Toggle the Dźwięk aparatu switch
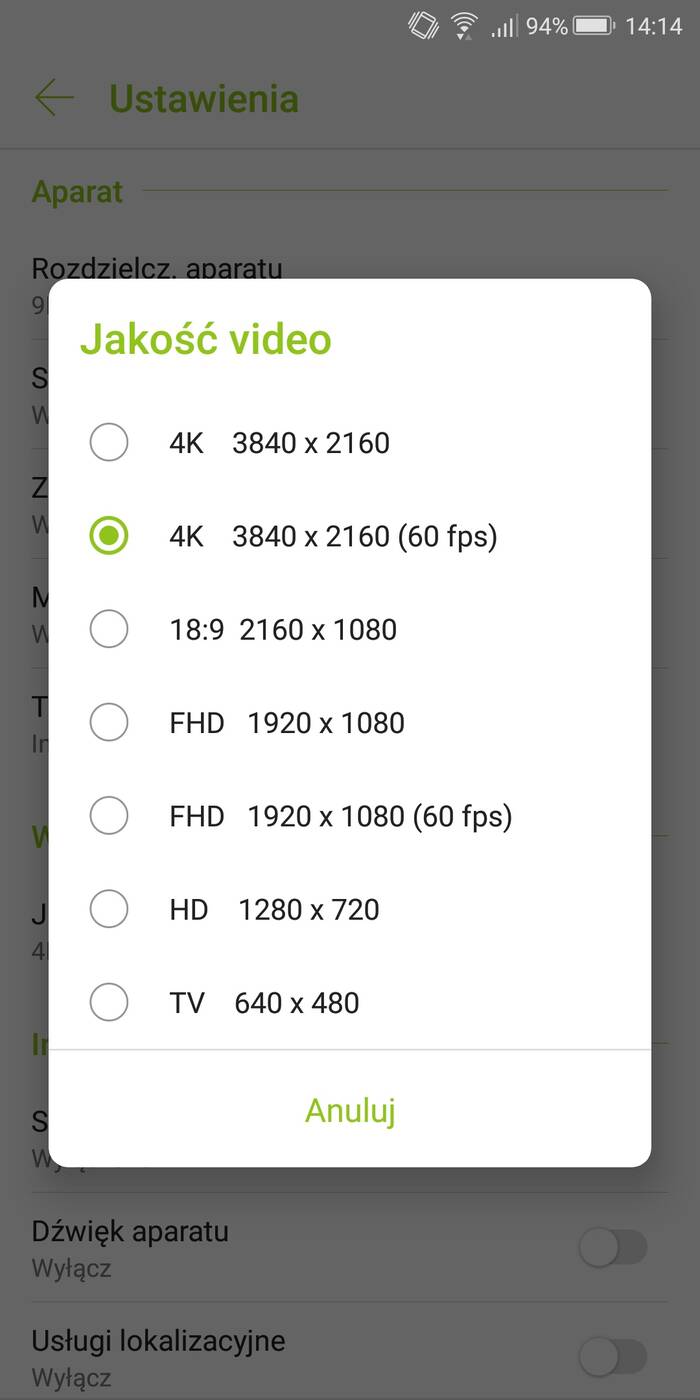The image size is (700, 1400). pos(614,1247)
